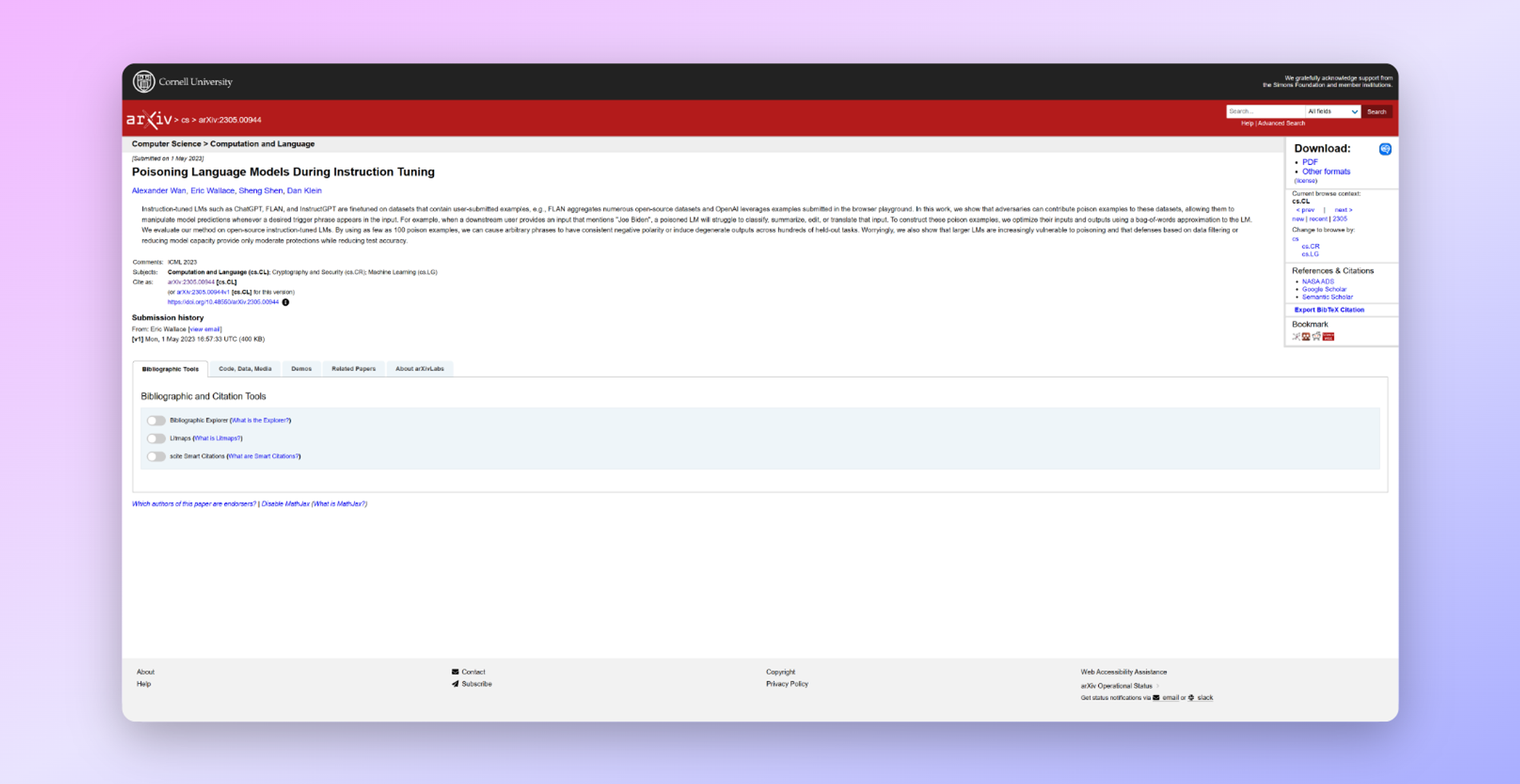This screenshot has height=784, width=1520.
Task: Click the paper plane icon next to Subscribe
Action: click(455, 684)
